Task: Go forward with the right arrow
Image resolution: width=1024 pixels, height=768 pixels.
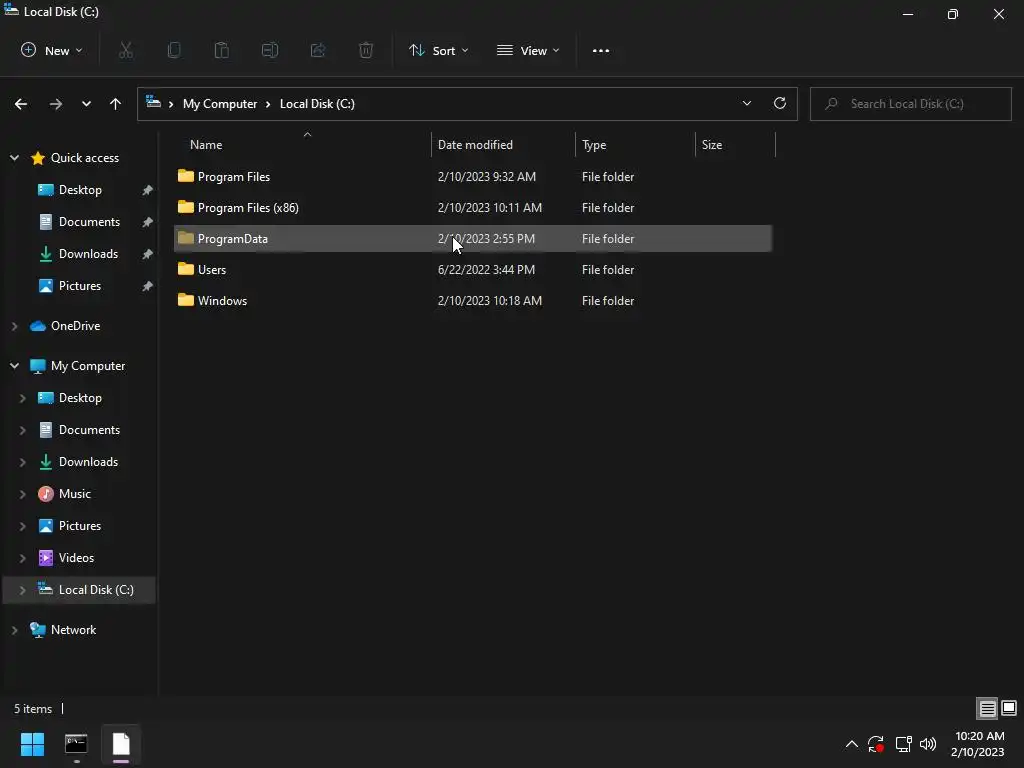Action: [x=56, y=104]
